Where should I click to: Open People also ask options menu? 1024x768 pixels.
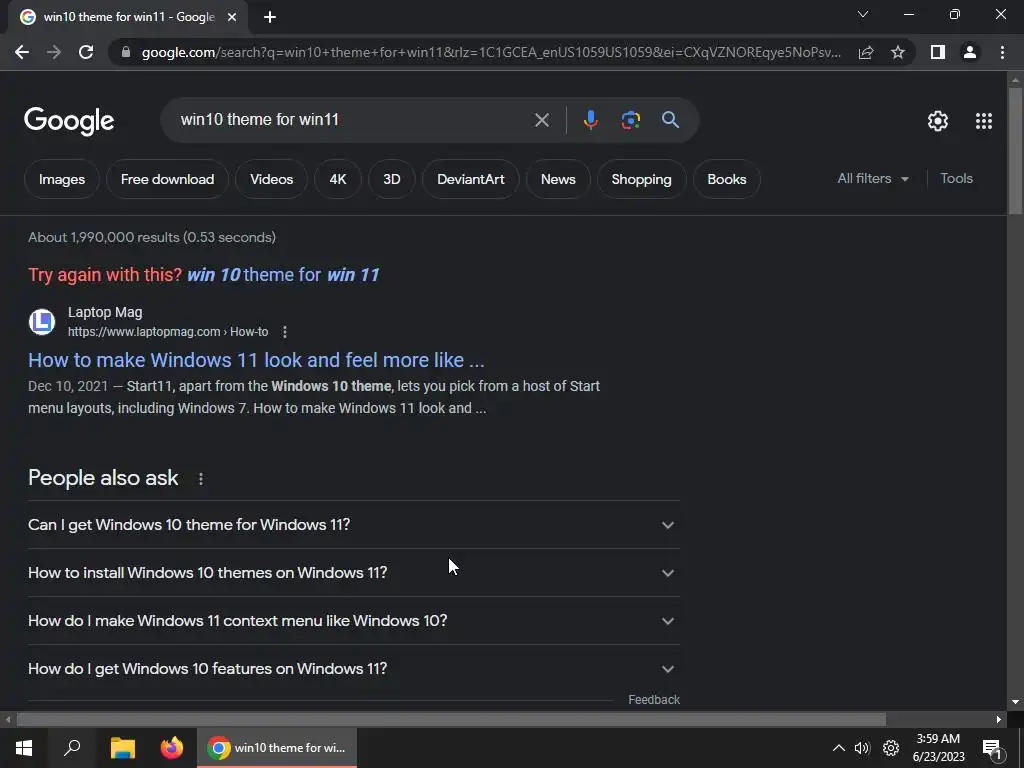pyautogui.click(x=200, y=479)
